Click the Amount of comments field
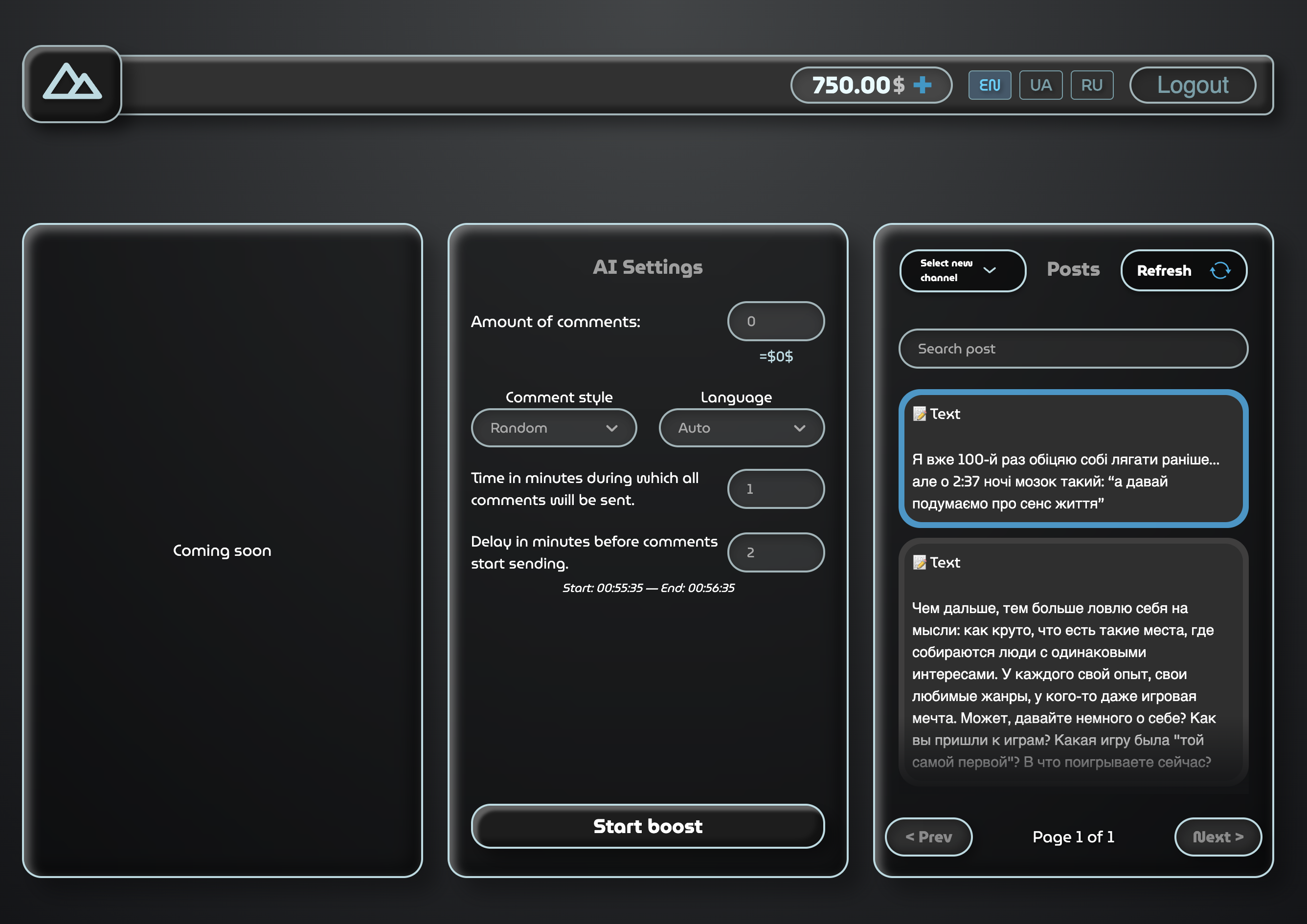This screenshot has height=924, width=1307. point(775,321)
